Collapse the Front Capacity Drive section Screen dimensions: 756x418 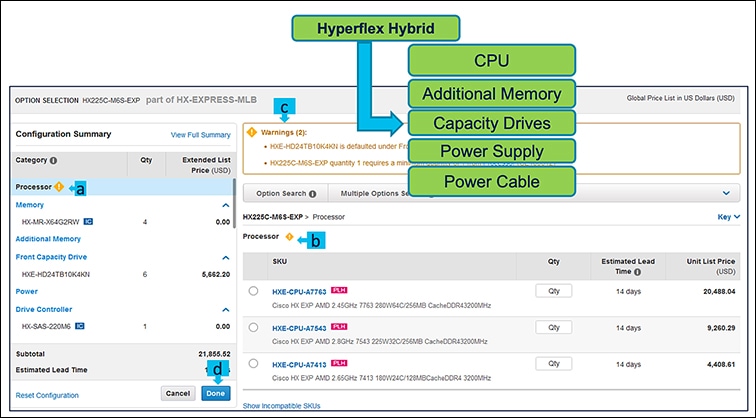pos(225,256)
